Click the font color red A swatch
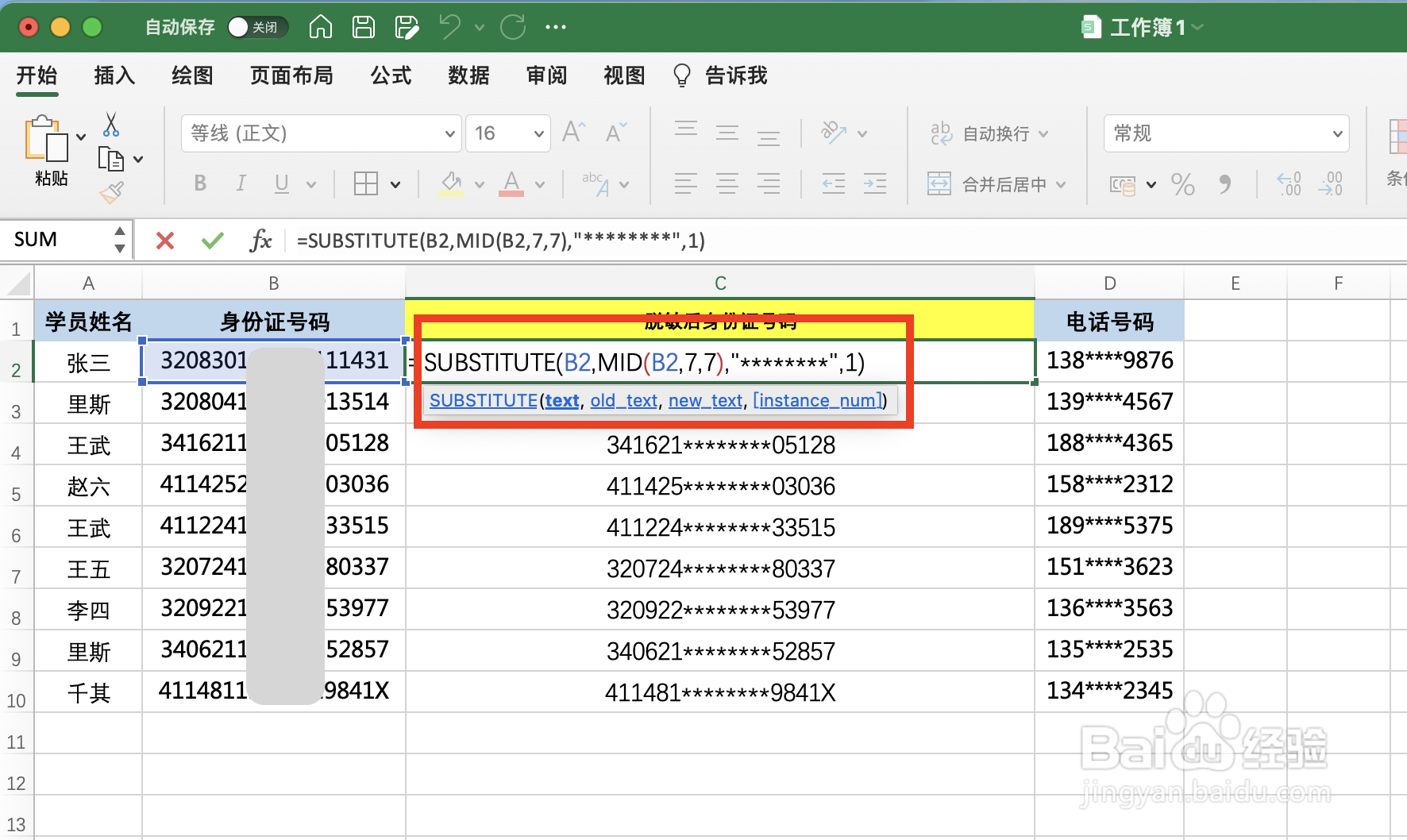1407x840 pixels. pyautogui.click(x=511, y=184)
